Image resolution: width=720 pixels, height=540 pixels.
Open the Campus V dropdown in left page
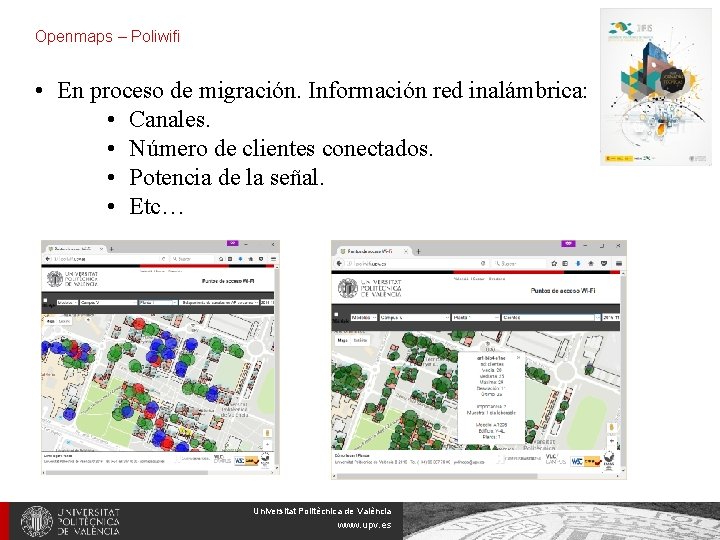point(108,303)
